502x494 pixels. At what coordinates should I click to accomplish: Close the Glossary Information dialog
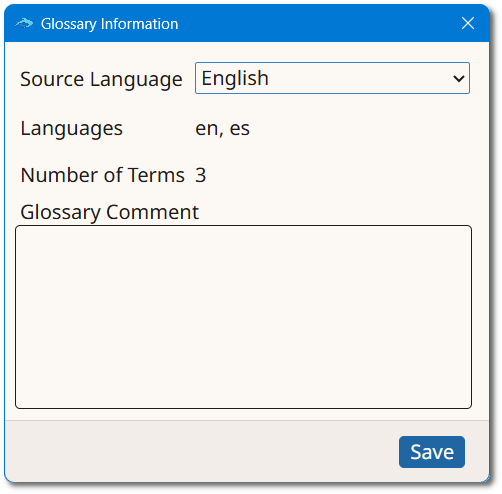[468, 23]
